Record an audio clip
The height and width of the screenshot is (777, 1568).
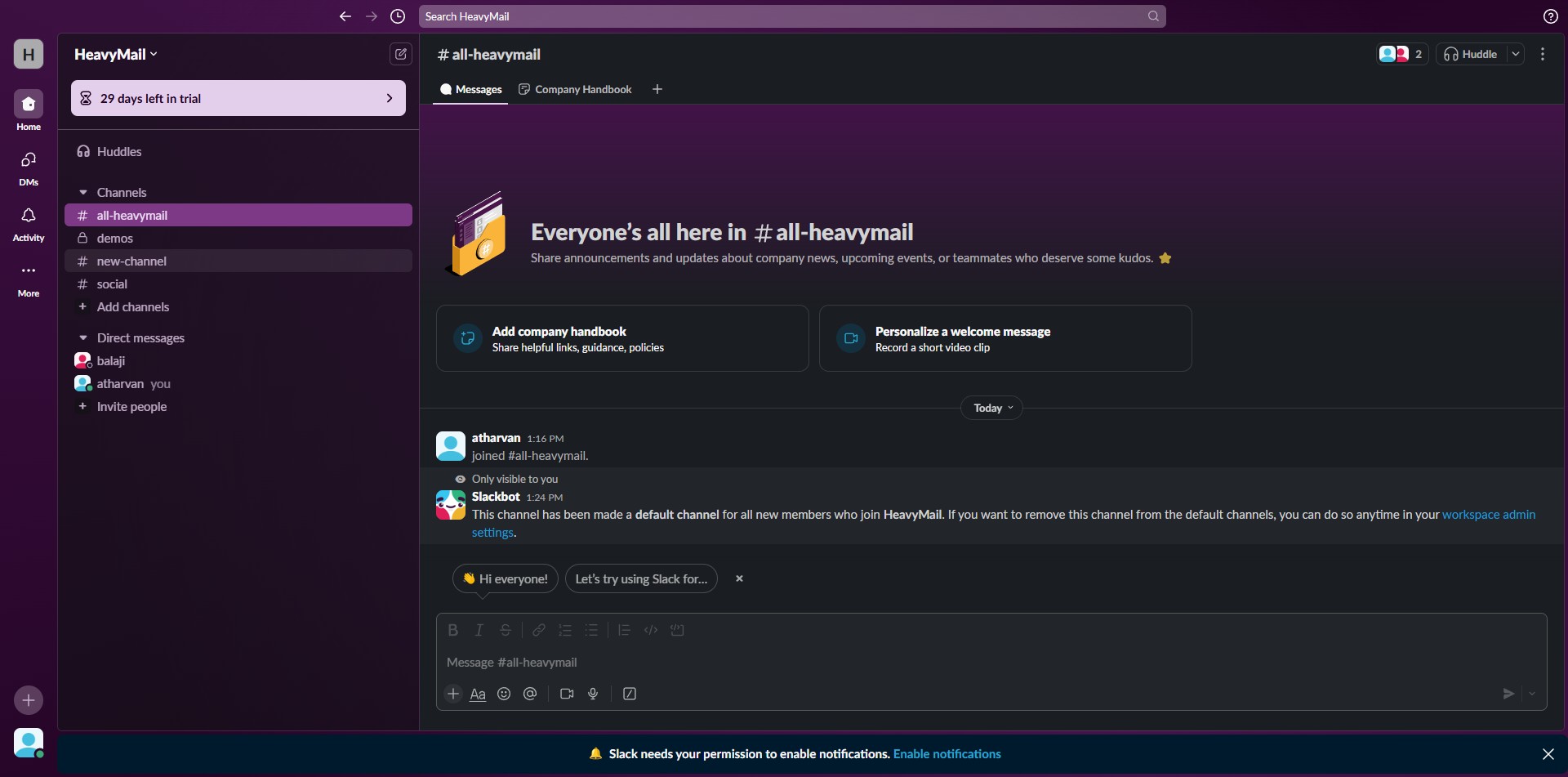coord(593,694)
